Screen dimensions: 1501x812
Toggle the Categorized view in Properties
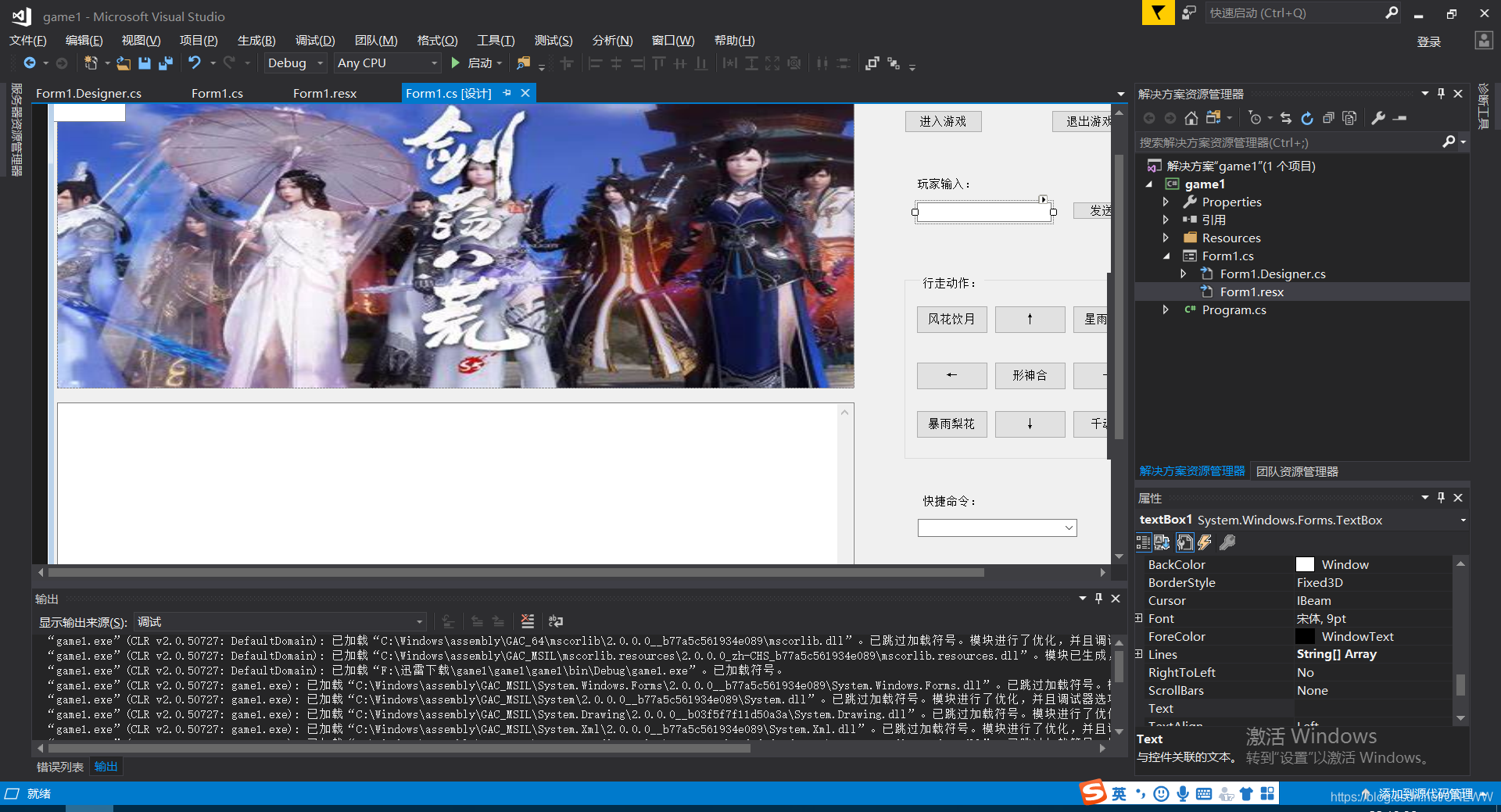(1143, 542)
